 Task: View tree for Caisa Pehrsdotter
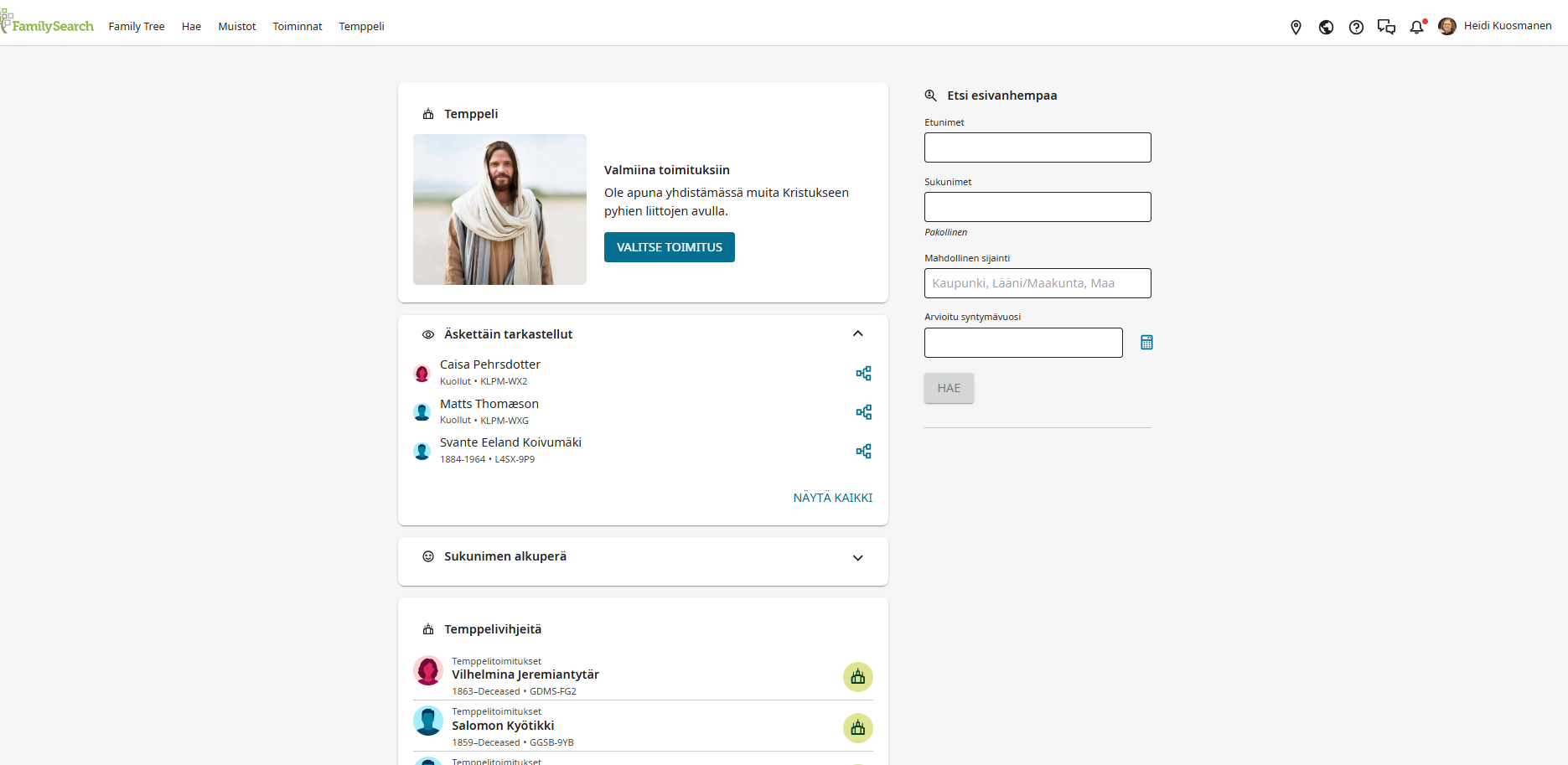coord(863,373)
